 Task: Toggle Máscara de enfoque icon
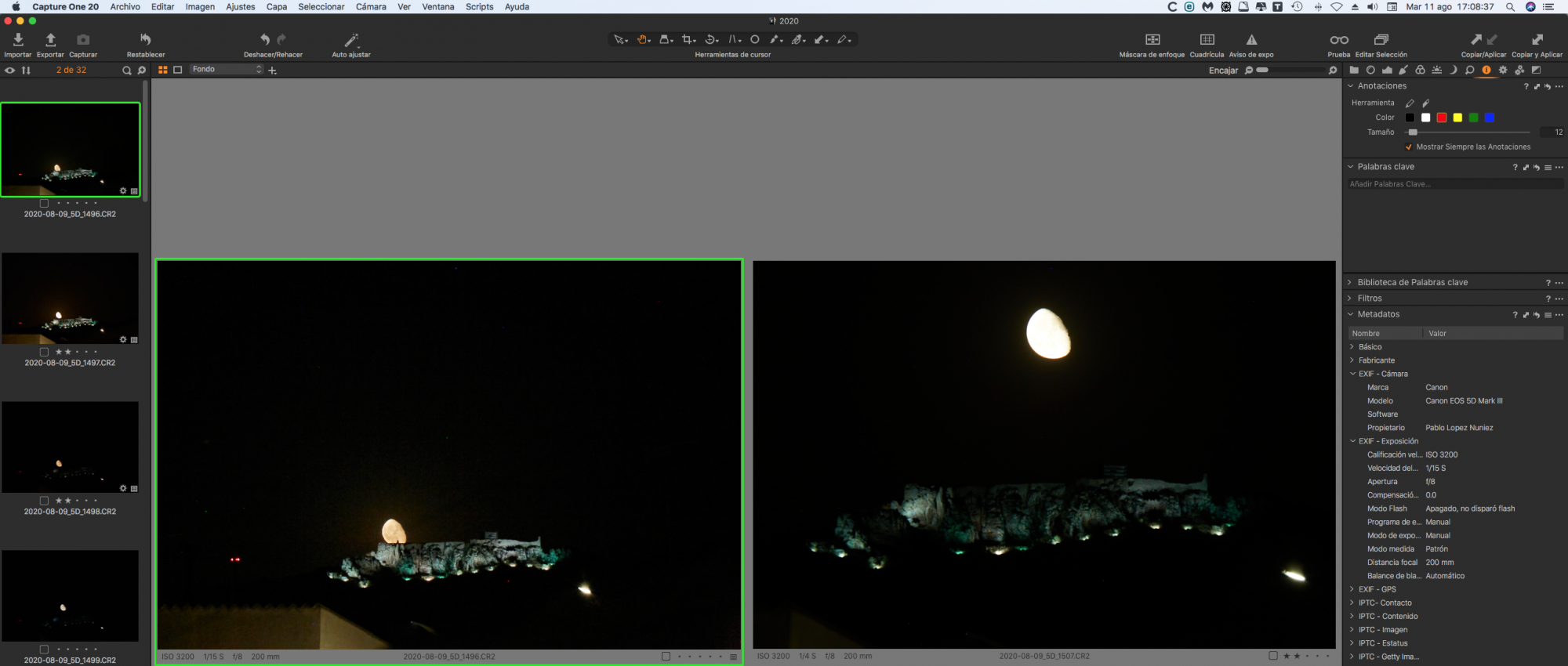tap(1152, 40)
